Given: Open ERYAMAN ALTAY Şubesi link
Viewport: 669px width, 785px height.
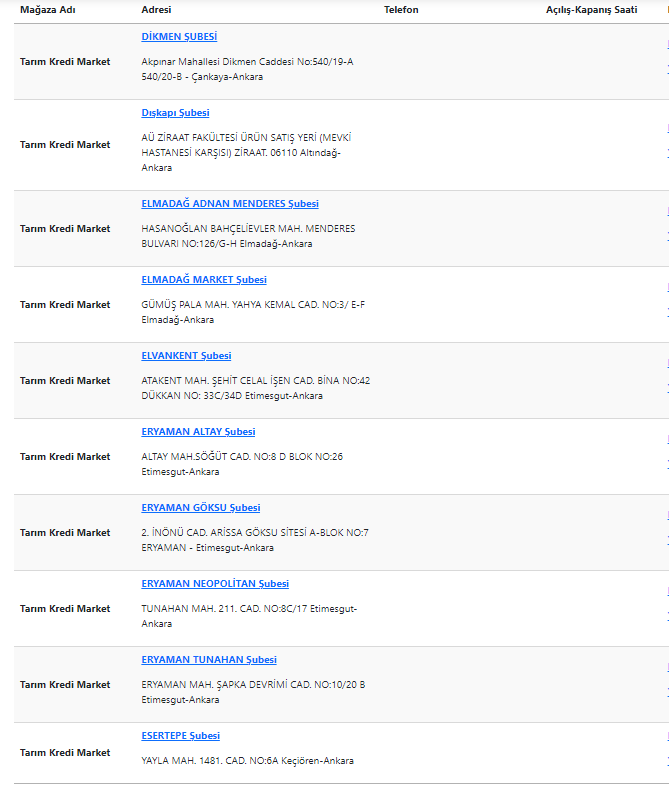Looking at the screenshot, I should [x=198, y=432].
